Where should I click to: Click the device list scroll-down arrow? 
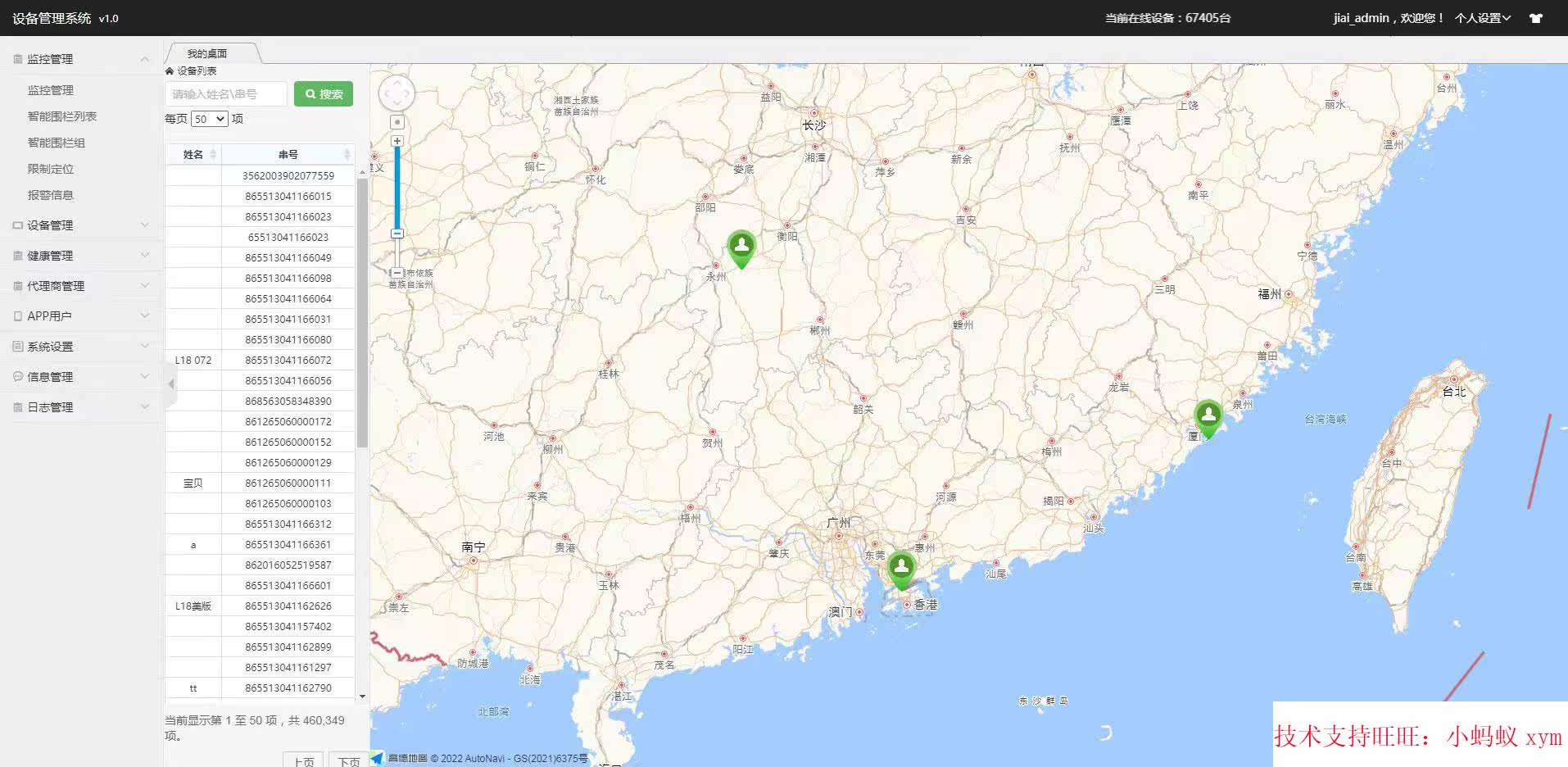[362, 697]
